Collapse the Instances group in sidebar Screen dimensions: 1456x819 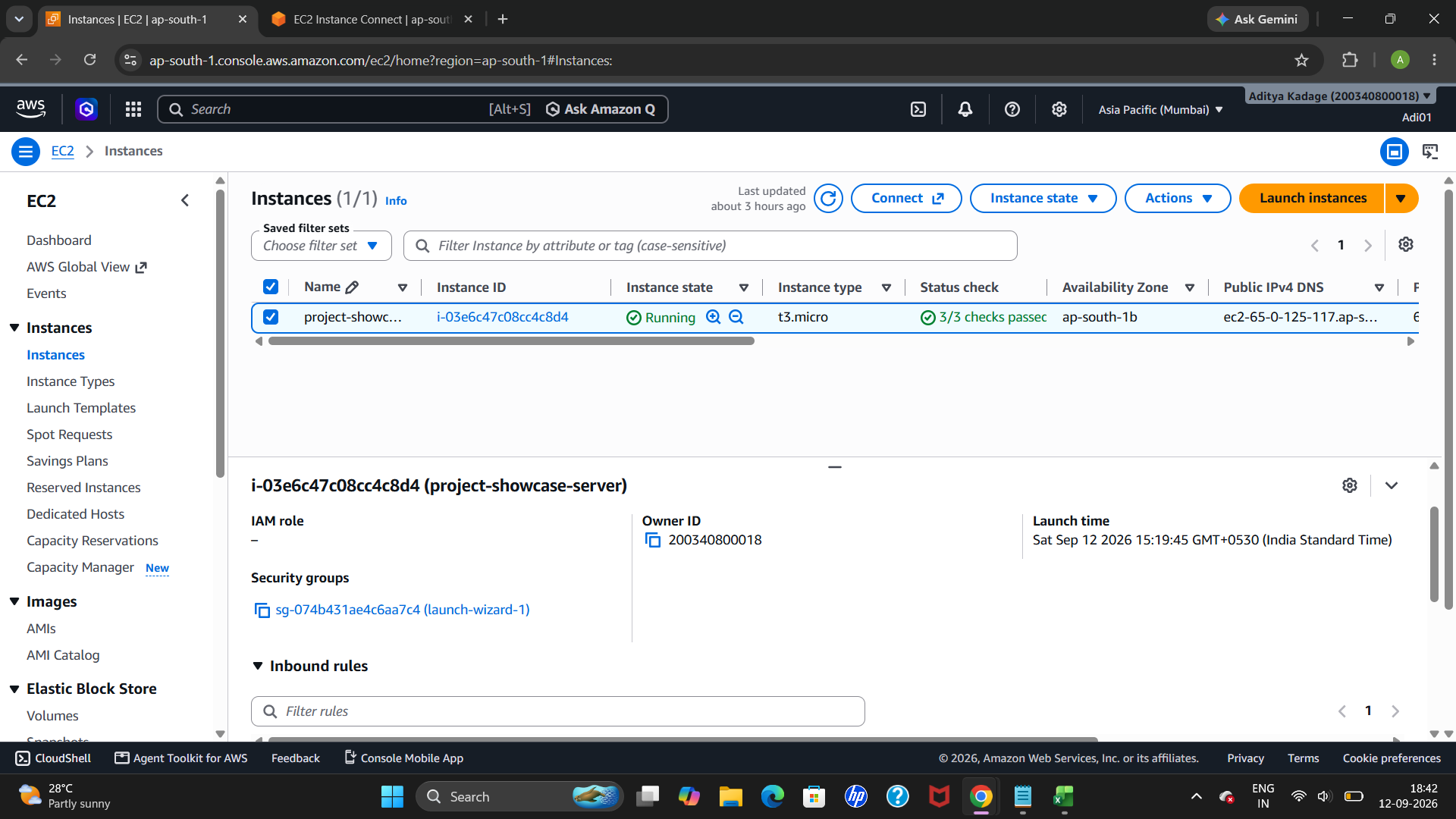pyautogui.click(x=14, y=328)
